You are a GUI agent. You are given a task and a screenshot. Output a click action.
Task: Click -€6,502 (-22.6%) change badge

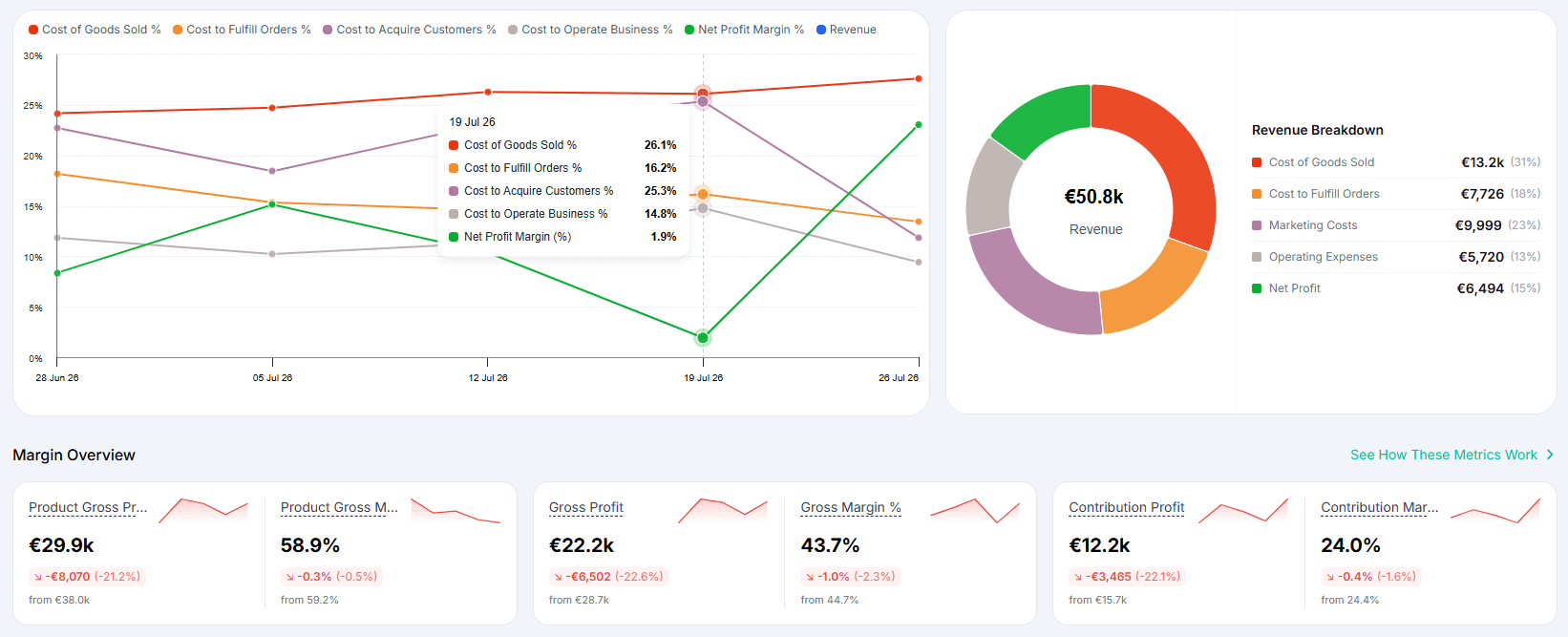pyautogui.click(x=607, y=577)
